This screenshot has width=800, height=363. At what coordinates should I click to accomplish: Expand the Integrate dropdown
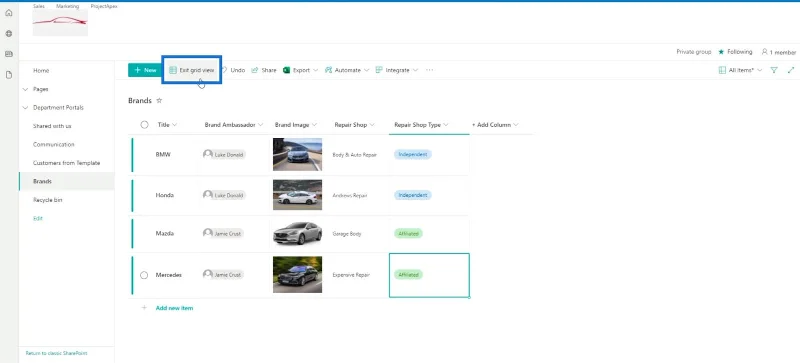pos(415,70)
